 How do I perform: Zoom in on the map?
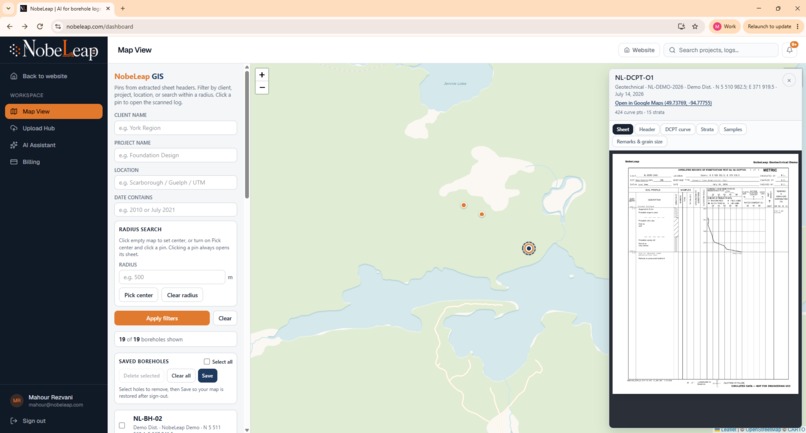262,75
